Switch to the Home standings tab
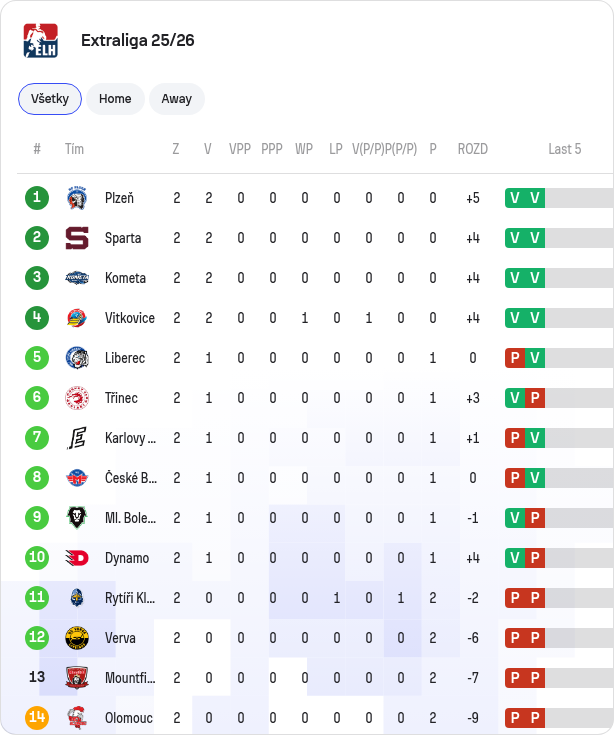Image resolution: width=614 pixels, height=735 pixels. tap(115, 99)
